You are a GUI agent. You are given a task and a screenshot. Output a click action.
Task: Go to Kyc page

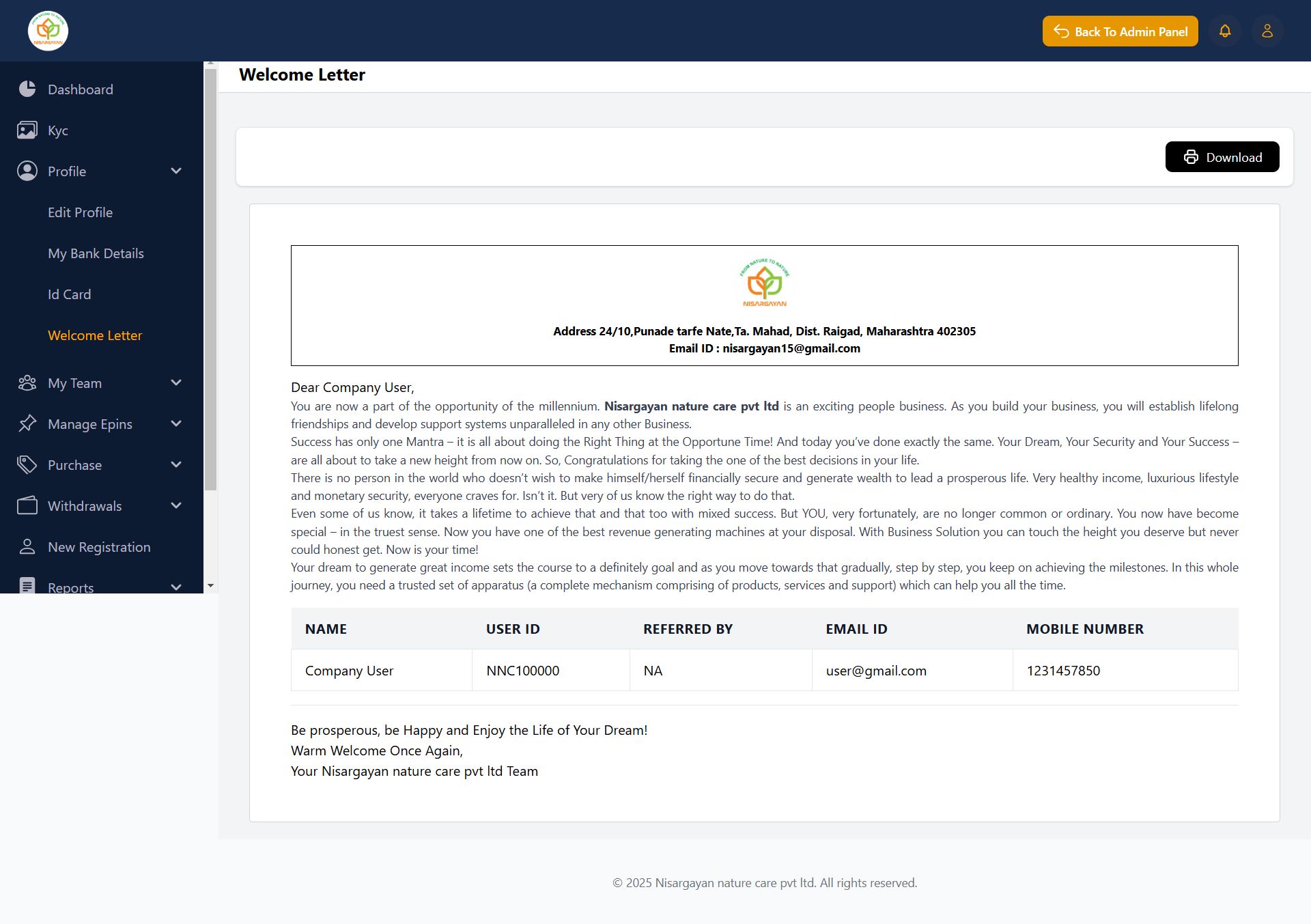58,130
